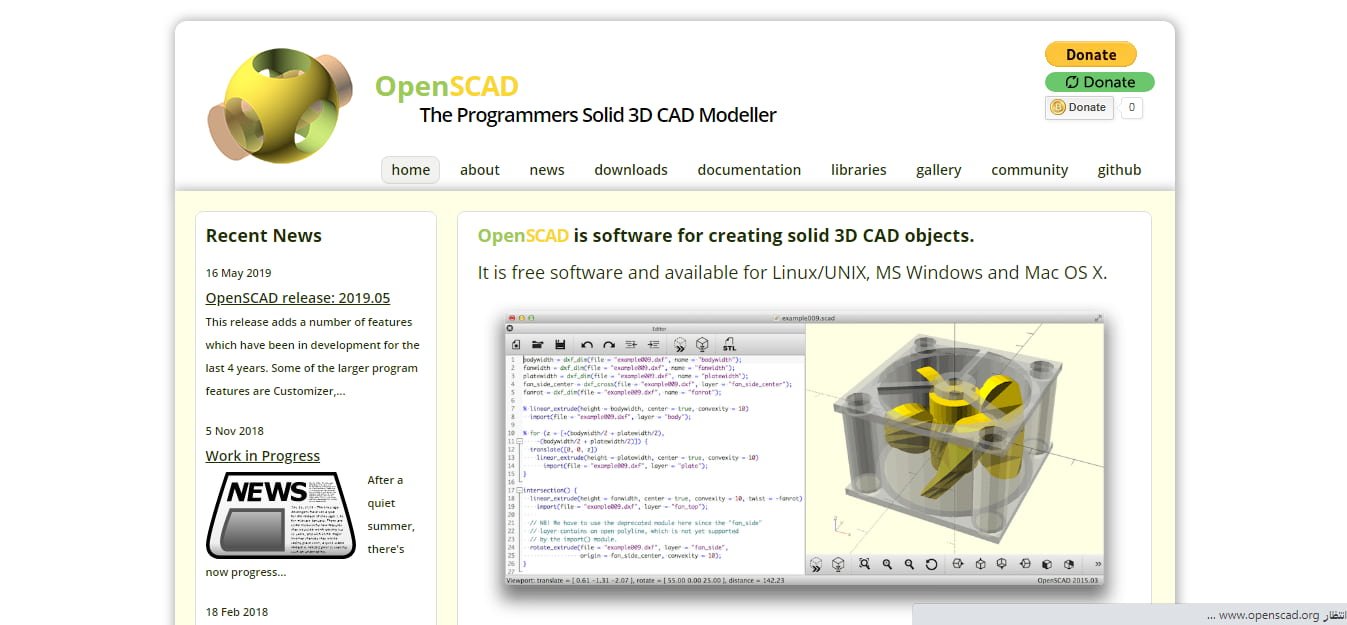This screenshot has height=625, width=1347.
Task: Open the community page
Action: click(x=1030, y=170)
